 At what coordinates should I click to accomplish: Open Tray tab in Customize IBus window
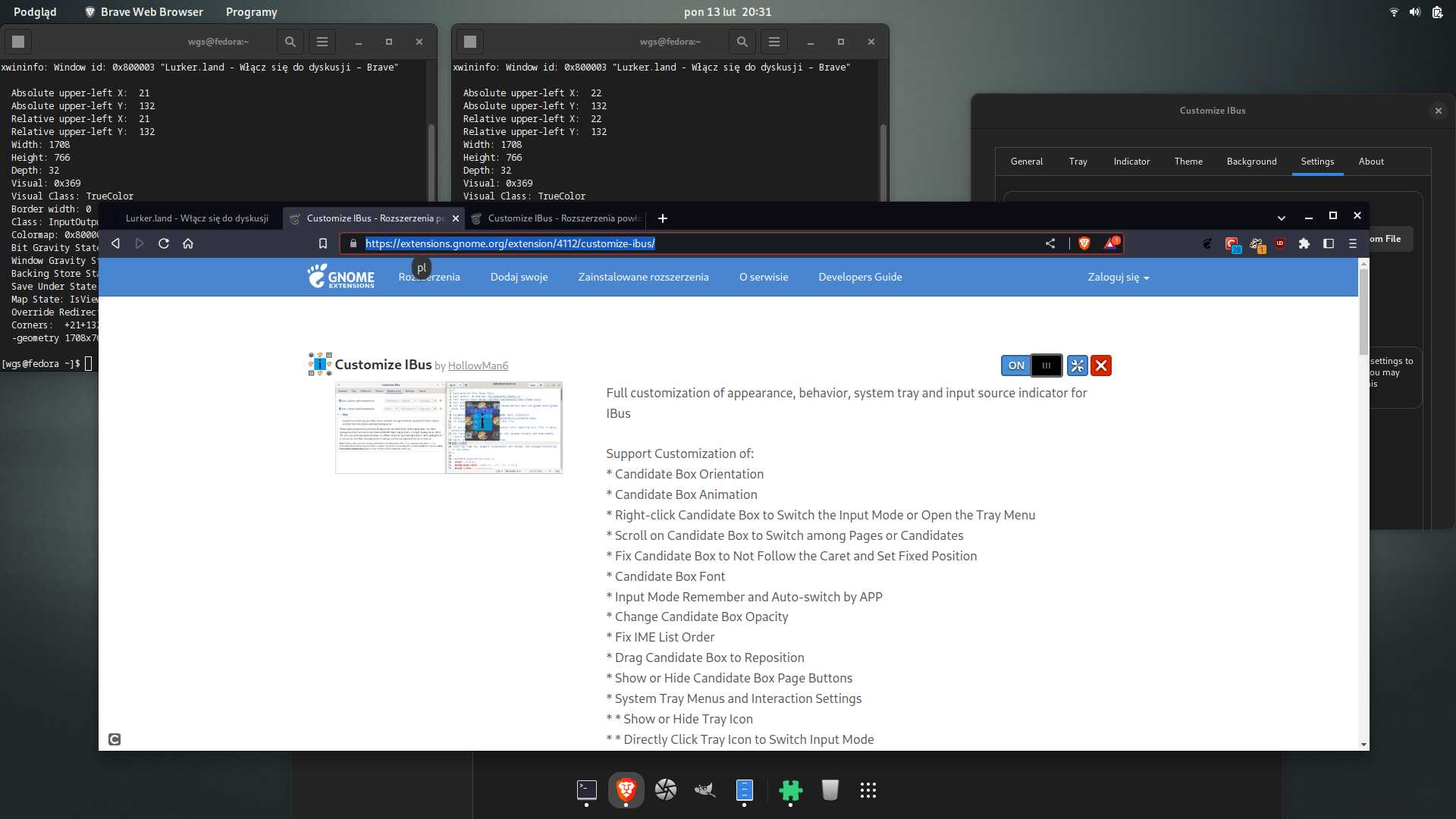click(1078, 162)
